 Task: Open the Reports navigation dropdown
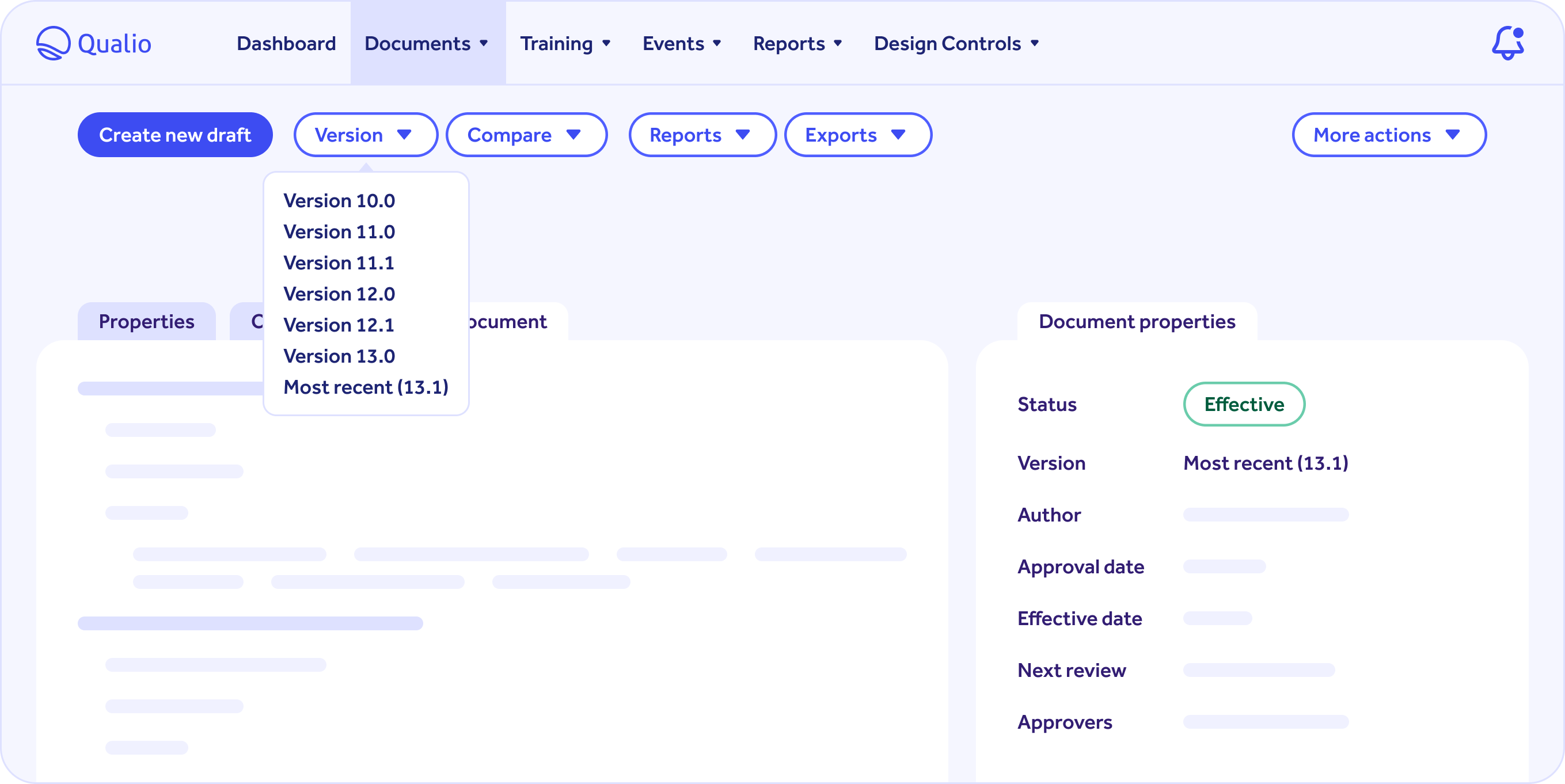point(797,43)
